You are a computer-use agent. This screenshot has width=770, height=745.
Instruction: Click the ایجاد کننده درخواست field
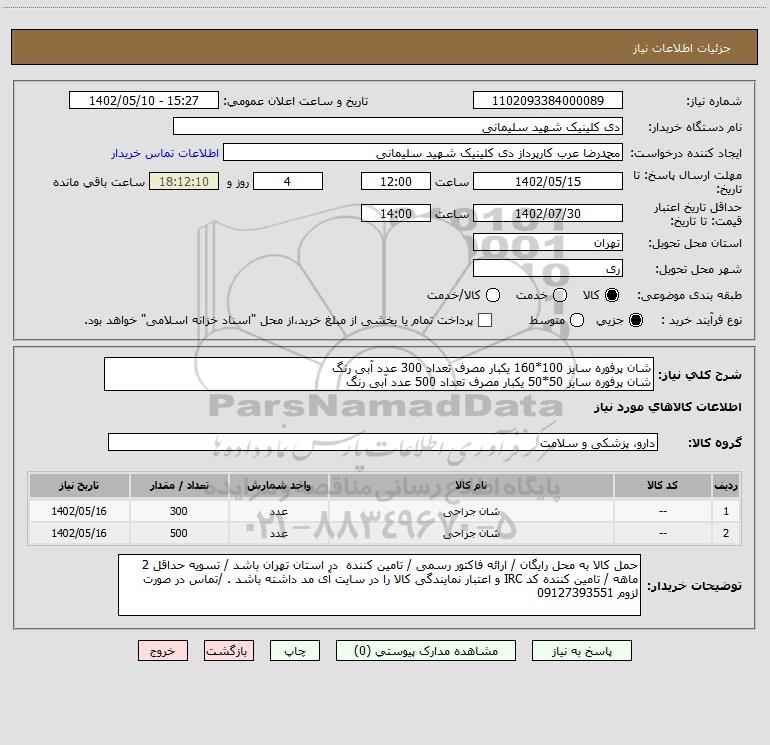[x=423, y=153]
